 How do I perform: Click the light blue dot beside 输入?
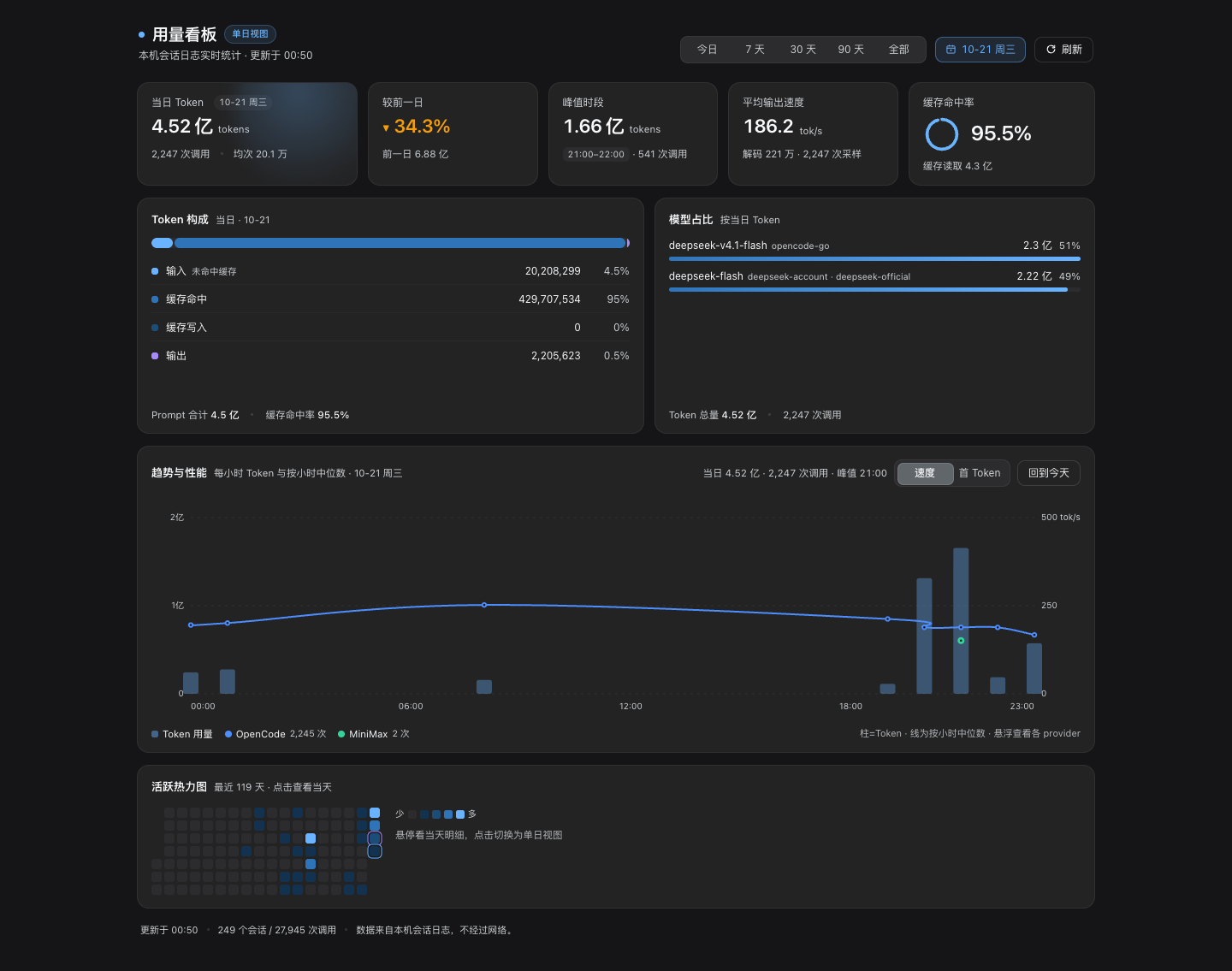pos(155,271)
